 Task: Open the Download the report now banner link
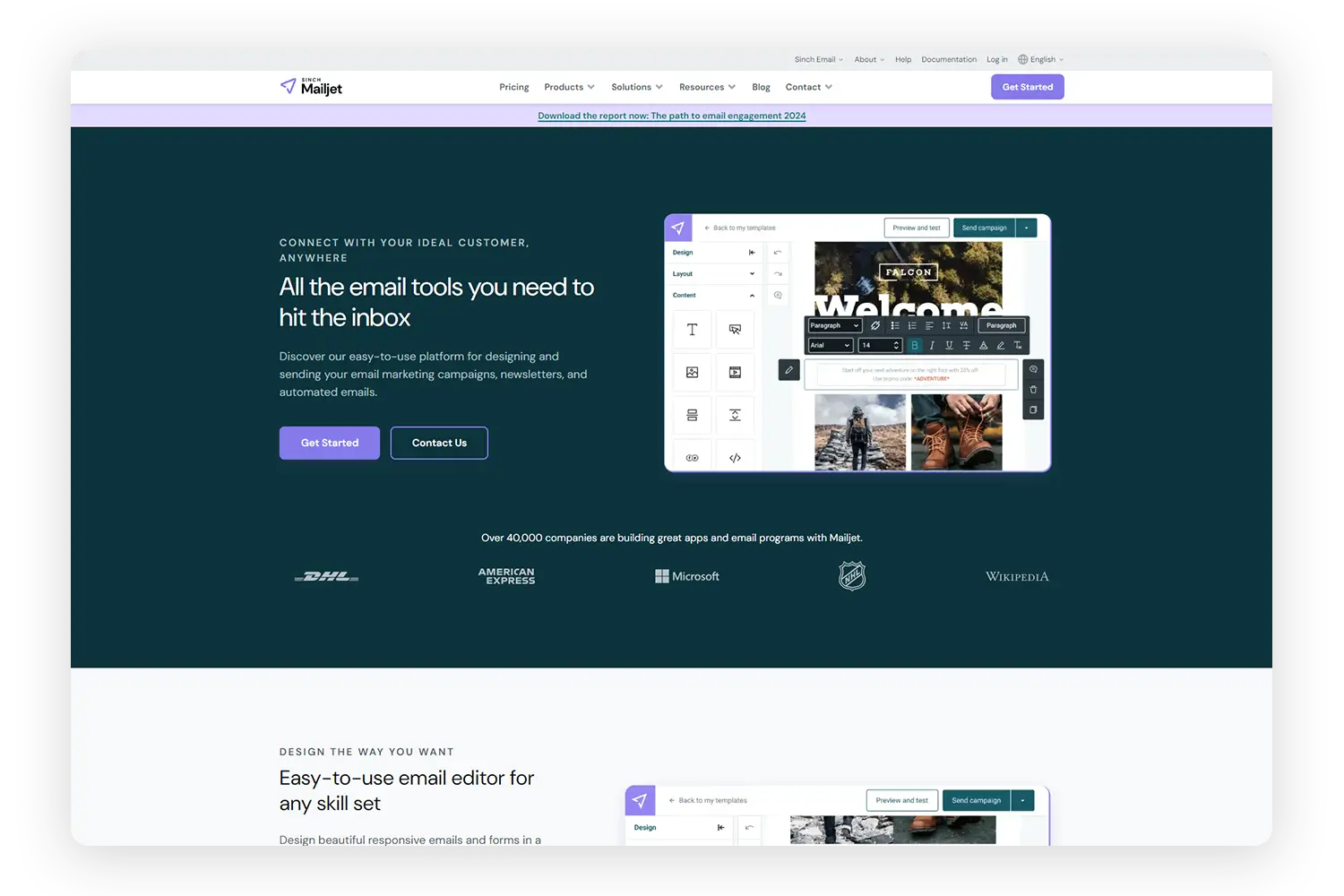pyautogui.click(x=672, y=116)
